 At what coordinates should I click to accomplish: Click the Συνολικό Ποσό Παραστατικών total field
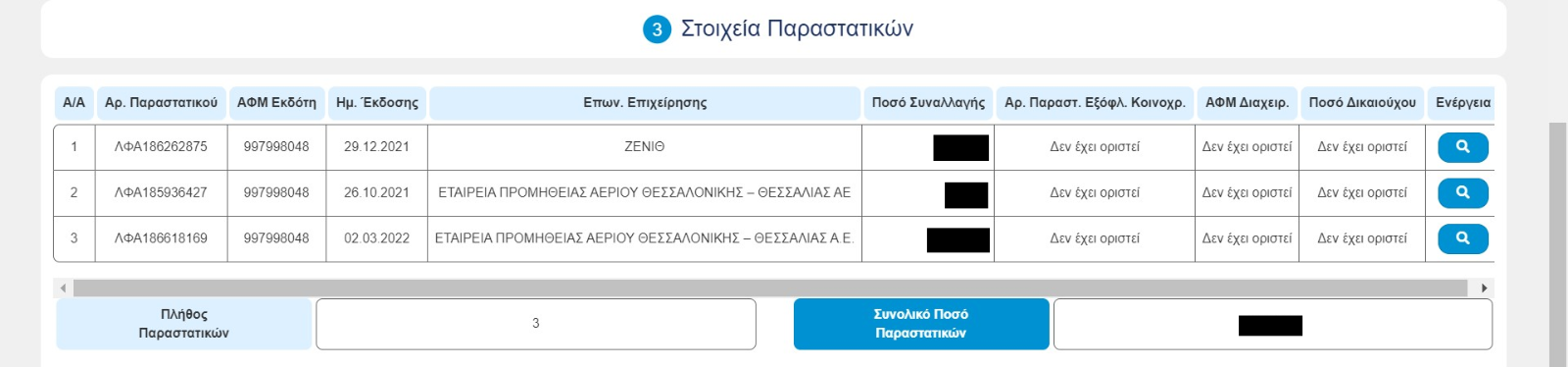tap(1272, 324)
